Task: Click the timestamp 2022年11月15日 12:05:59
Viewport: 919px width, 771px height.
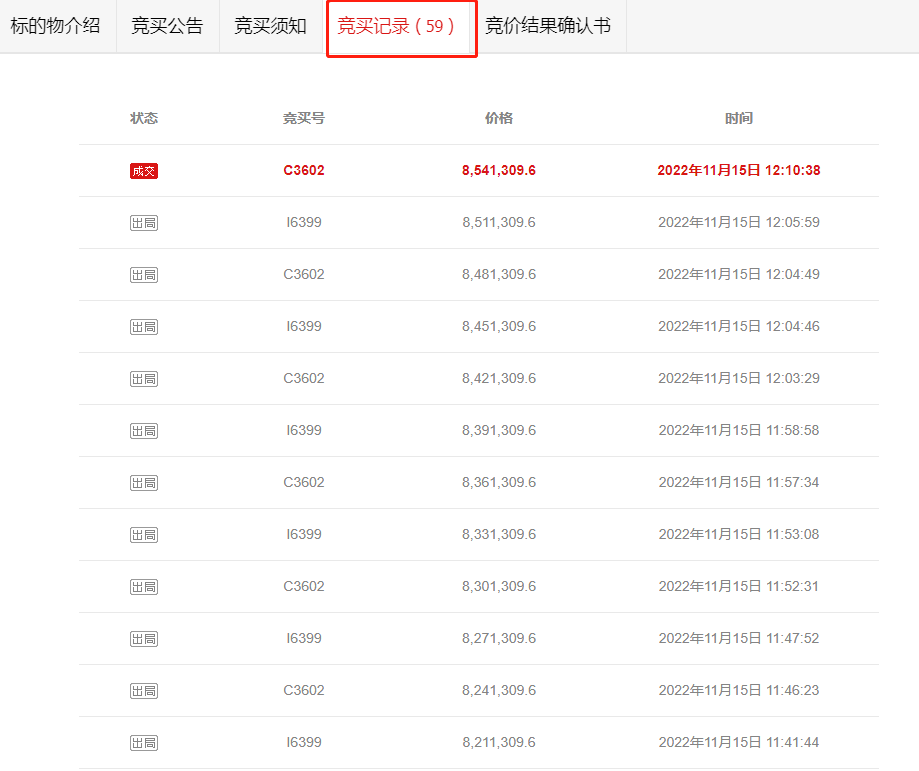Action: tap(738, 222)
